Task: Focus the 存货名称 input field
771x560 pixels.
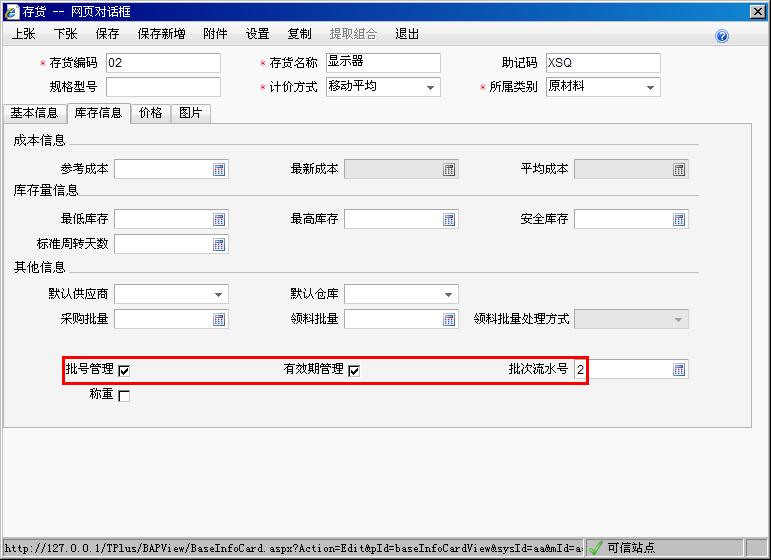Action: pyautogui.click(x=383, y=63)
